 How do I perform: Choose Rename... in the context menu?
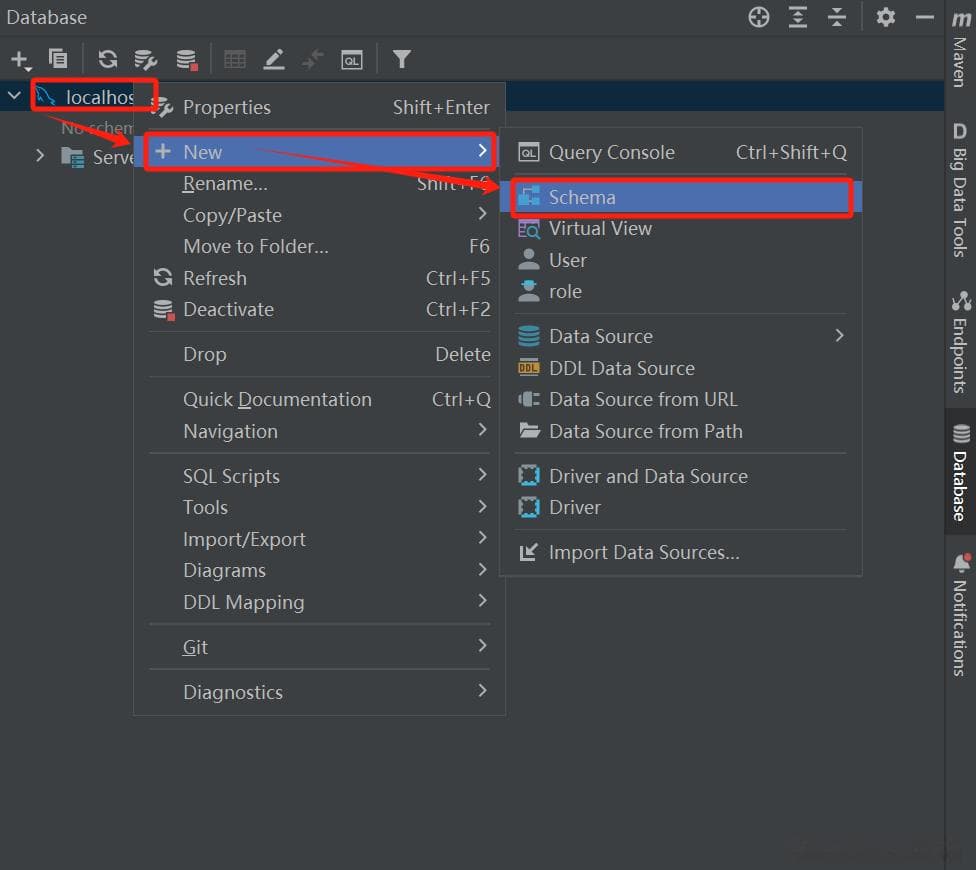(x=319, y=184)
